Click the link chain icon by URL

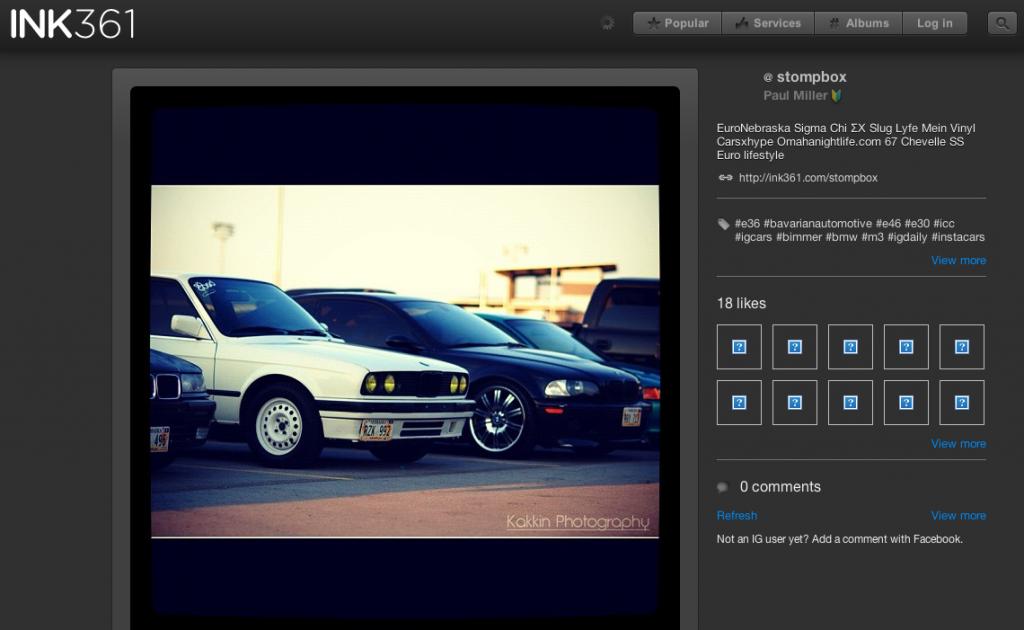tap(726, 178)
